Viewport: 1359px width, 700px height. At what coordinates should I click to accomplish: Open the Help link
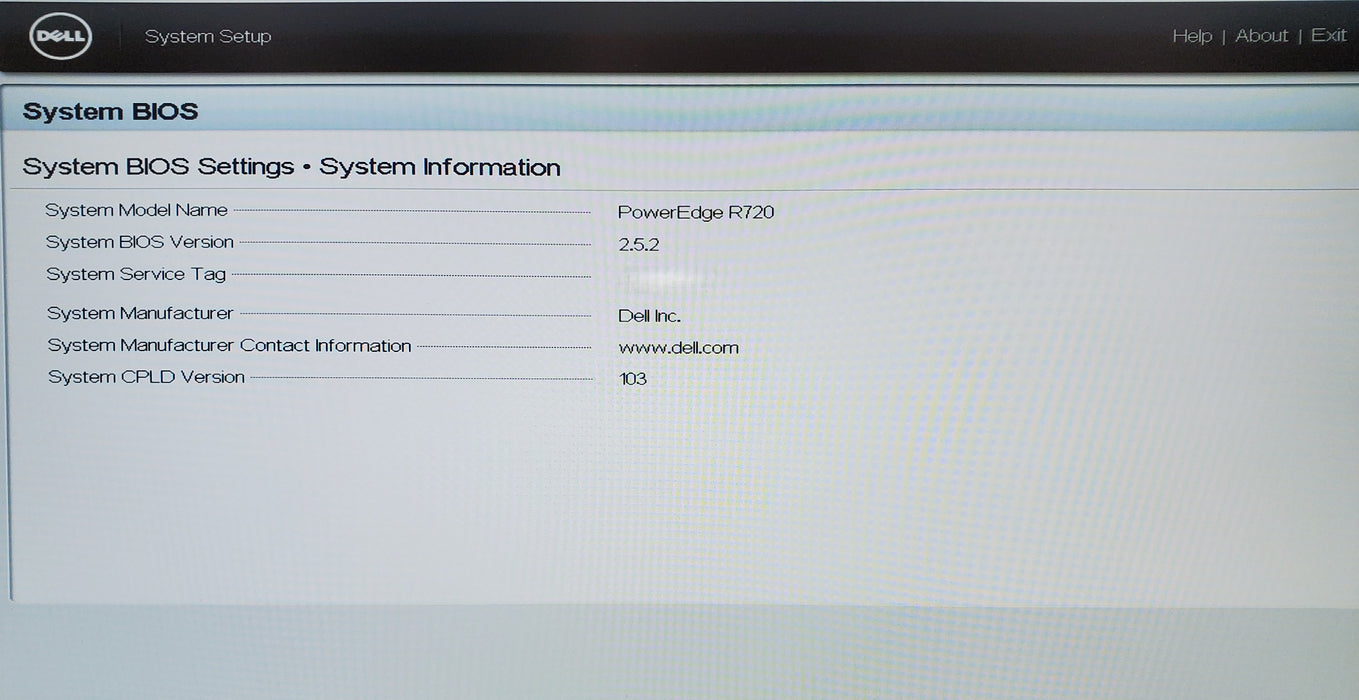click(x=1192, y=36)
